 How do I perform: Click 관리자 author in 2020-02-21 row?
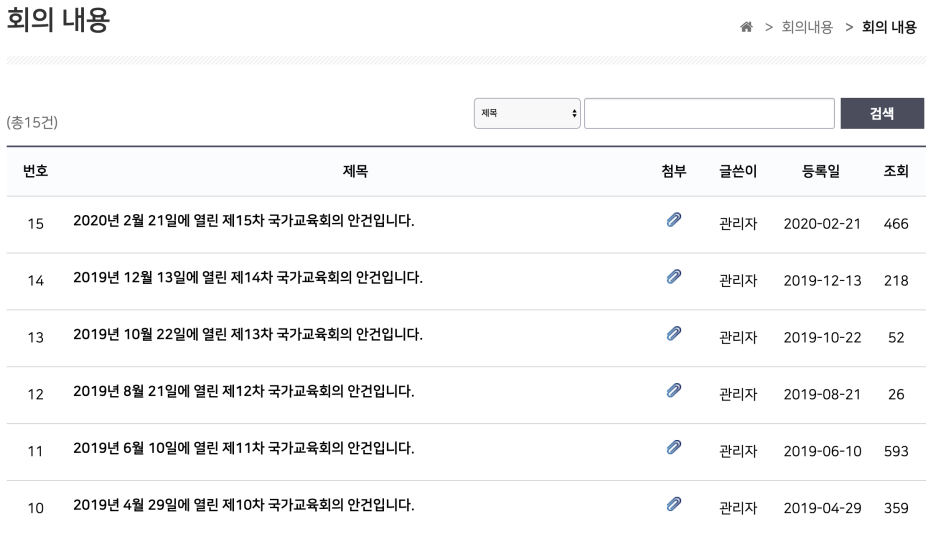pos(738,224)
